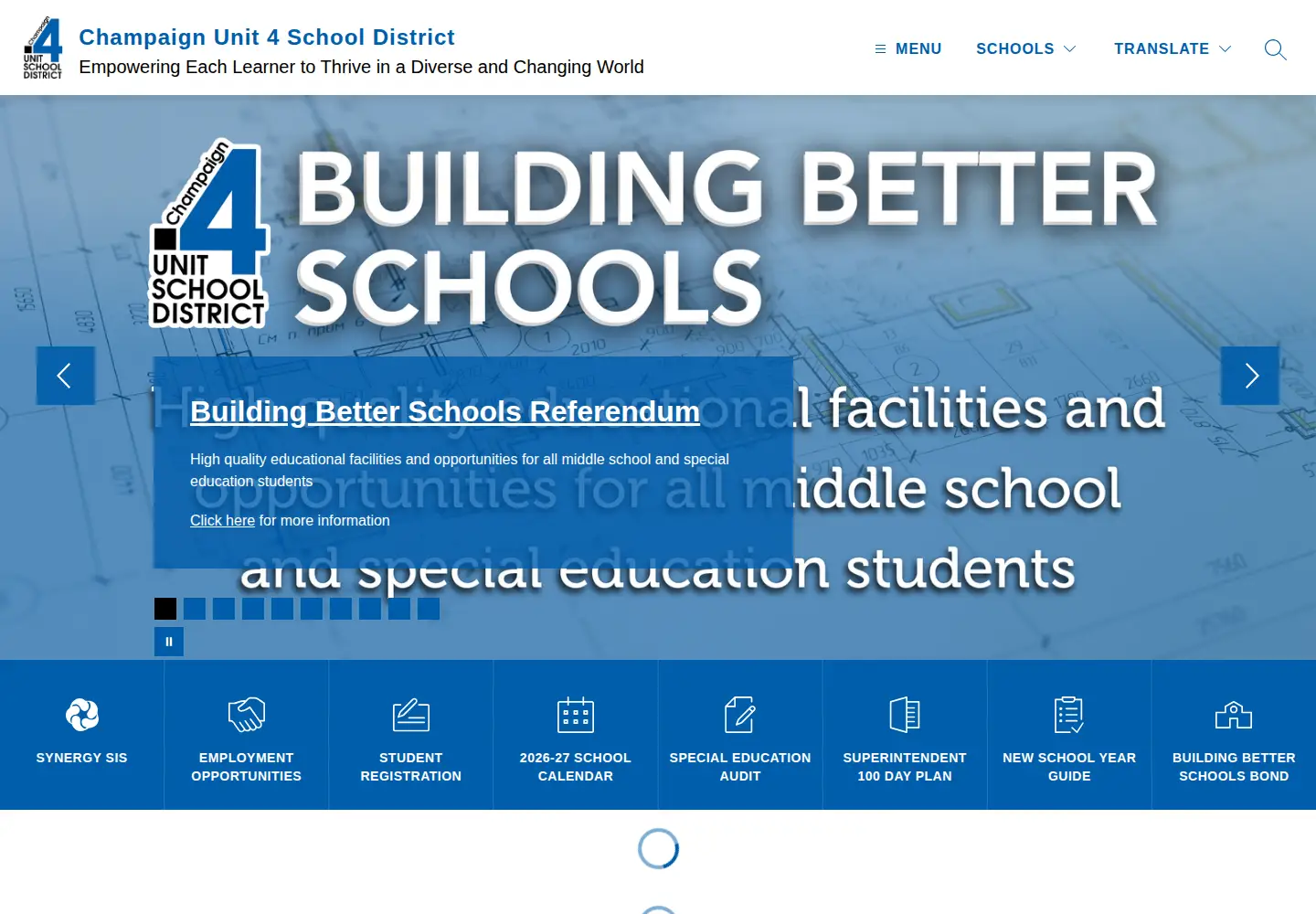
Task: Pause the slideshow
Action: 169,642
